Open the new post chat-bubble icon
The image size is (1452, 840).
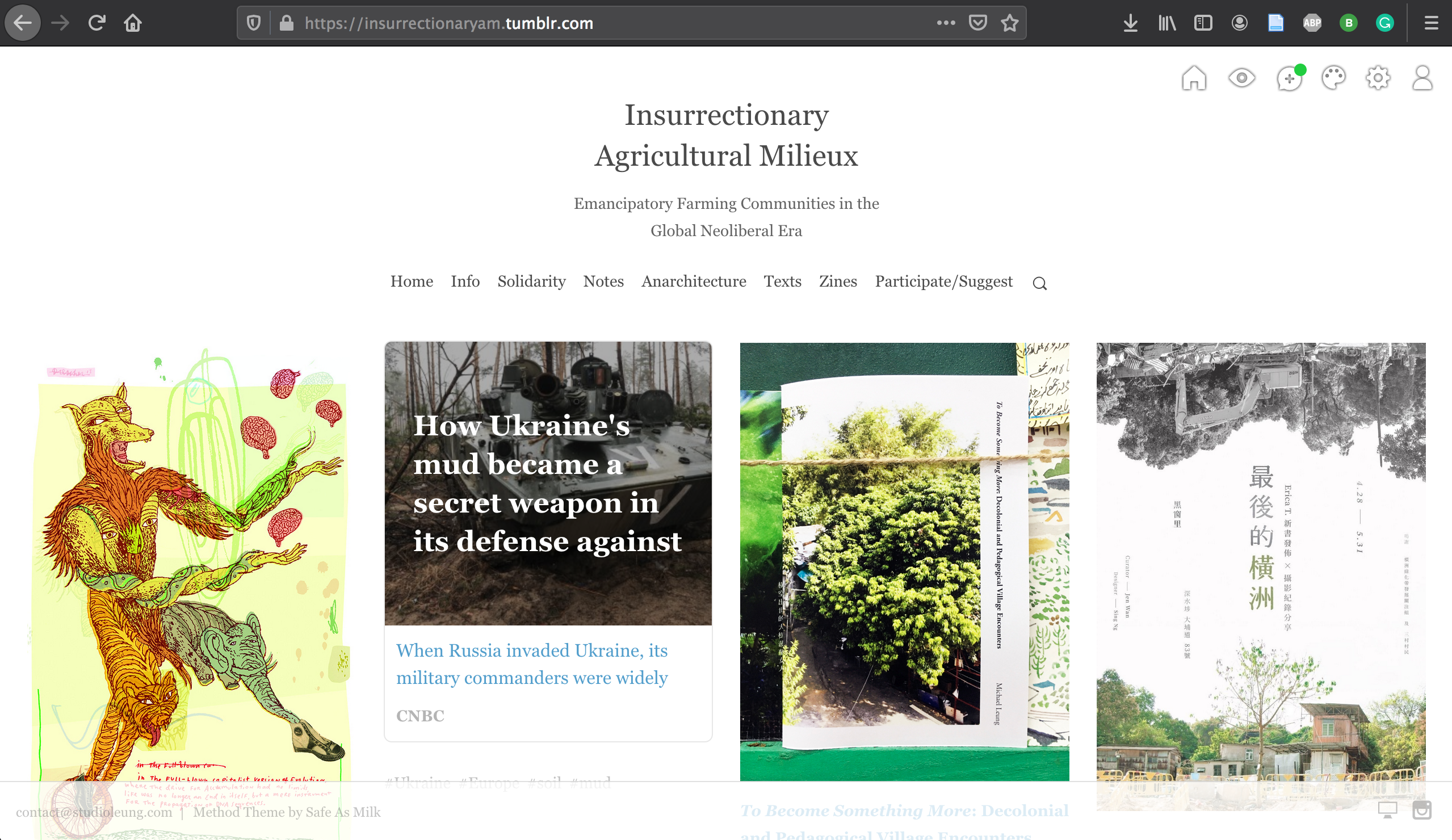click(1289, 78)
